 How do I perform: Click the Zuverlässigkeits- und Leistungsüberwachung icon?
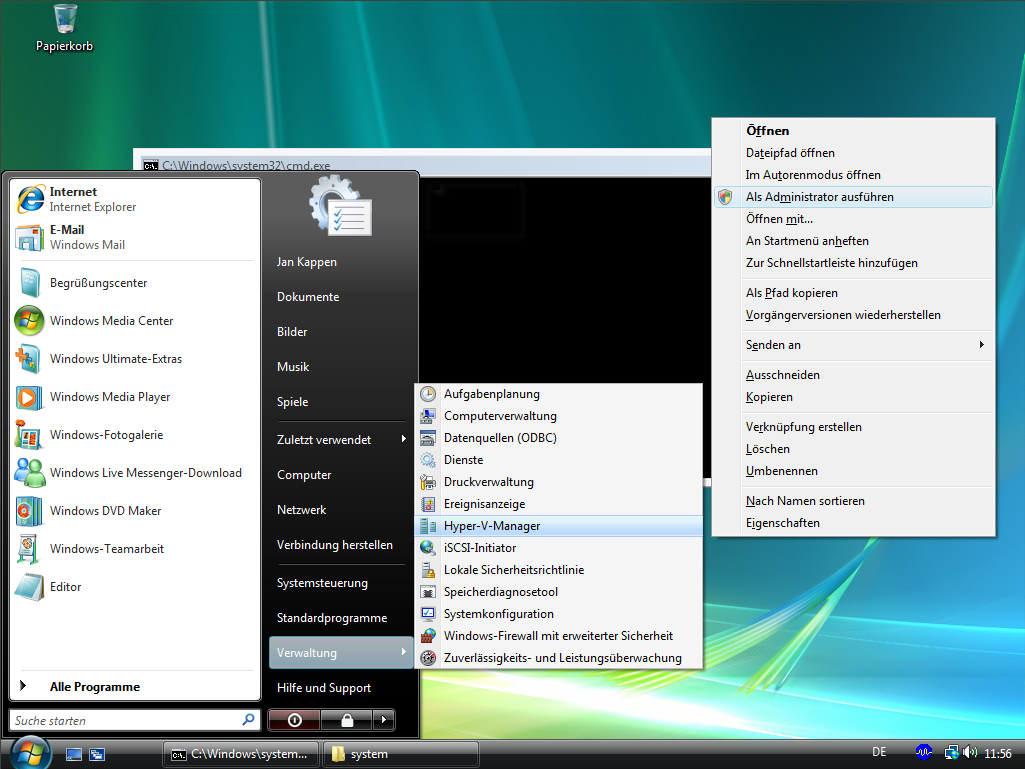[428, 658]
